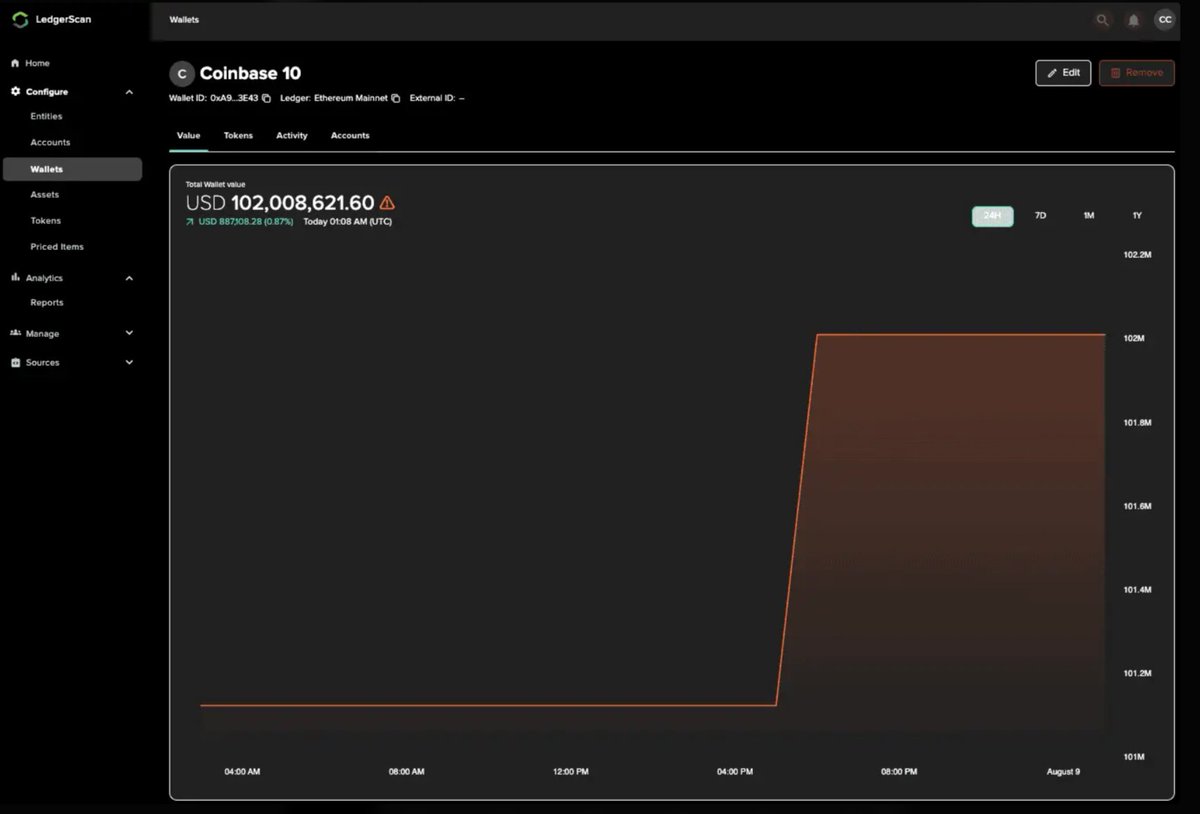This screenshot has height=814, width=1200.
Task: Switch to the Value tab
Action: [188, 135]
